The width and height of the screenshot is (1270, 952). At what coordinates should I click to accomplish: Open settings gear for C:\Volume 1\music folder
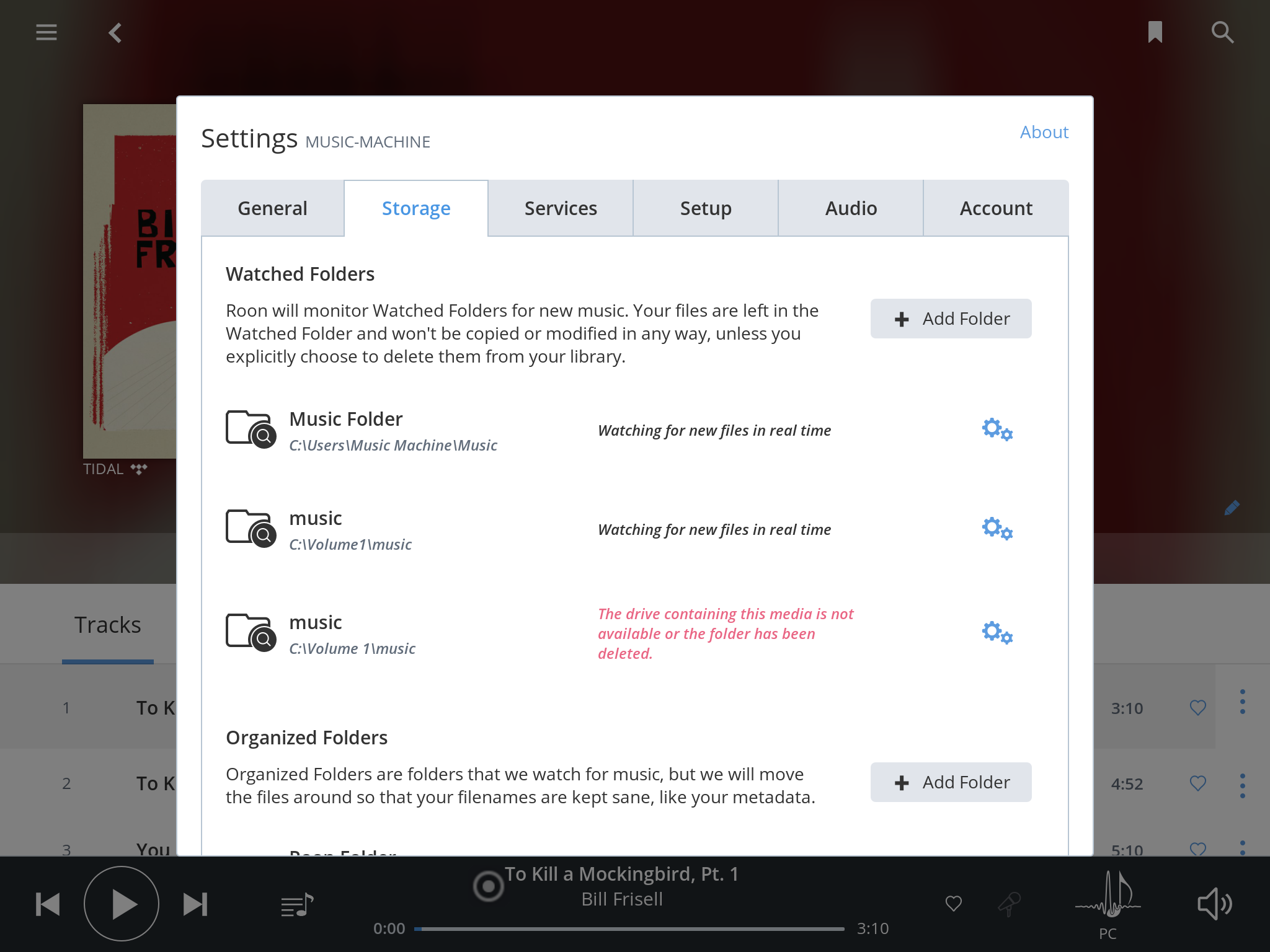997,633
